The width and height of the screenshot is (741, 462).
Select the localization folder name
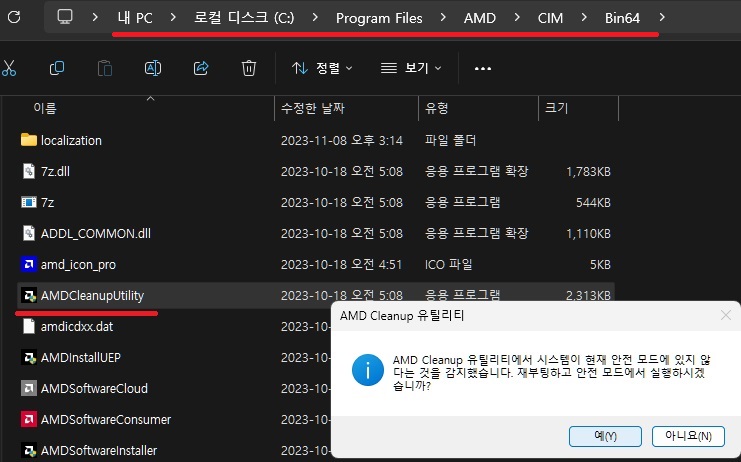coord(71,140)
